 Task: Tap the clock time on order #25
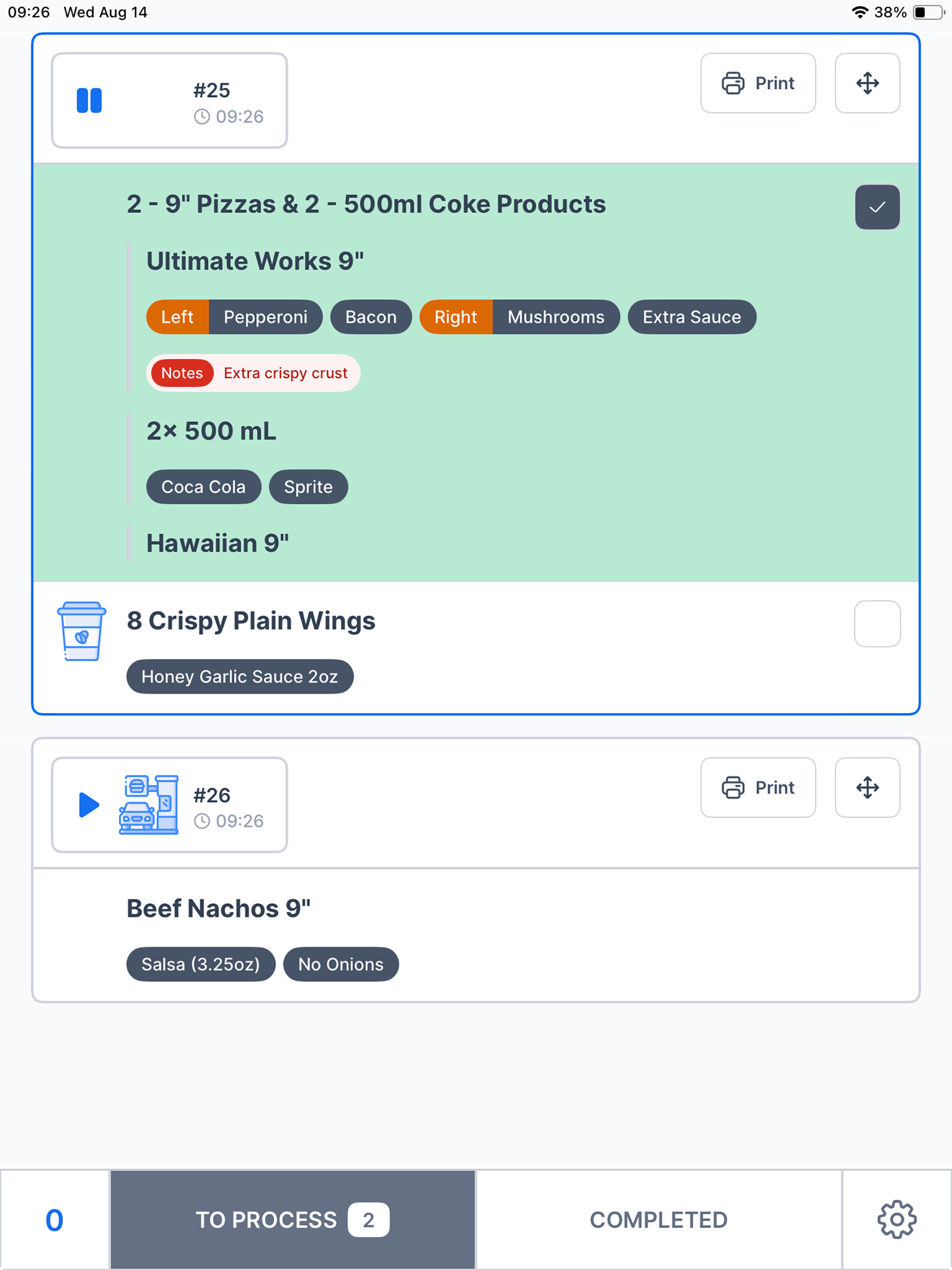229,117
